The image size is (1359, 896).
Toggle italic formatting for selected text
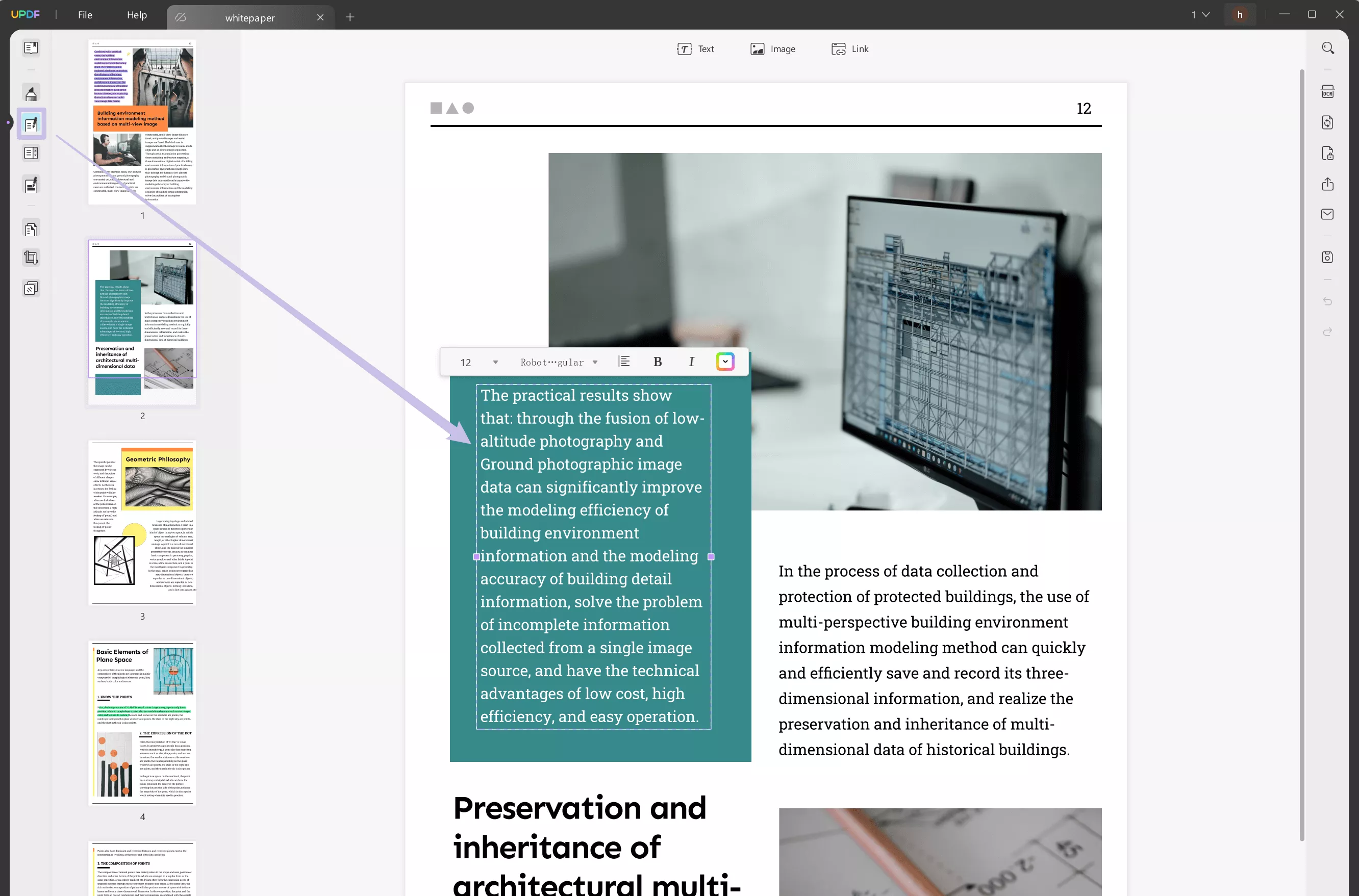(x=691, y=362)
